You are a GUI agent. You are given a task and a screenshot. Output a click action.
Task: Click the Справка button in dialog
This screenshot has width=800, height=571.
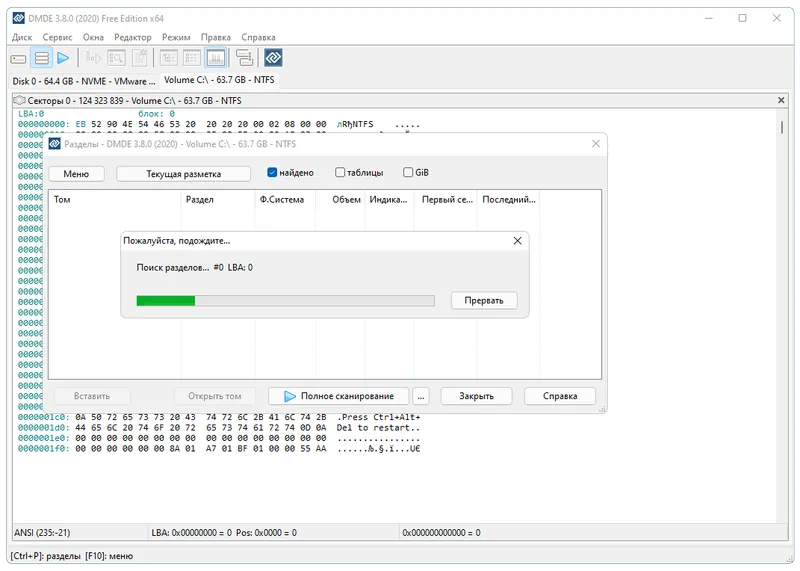560,396
